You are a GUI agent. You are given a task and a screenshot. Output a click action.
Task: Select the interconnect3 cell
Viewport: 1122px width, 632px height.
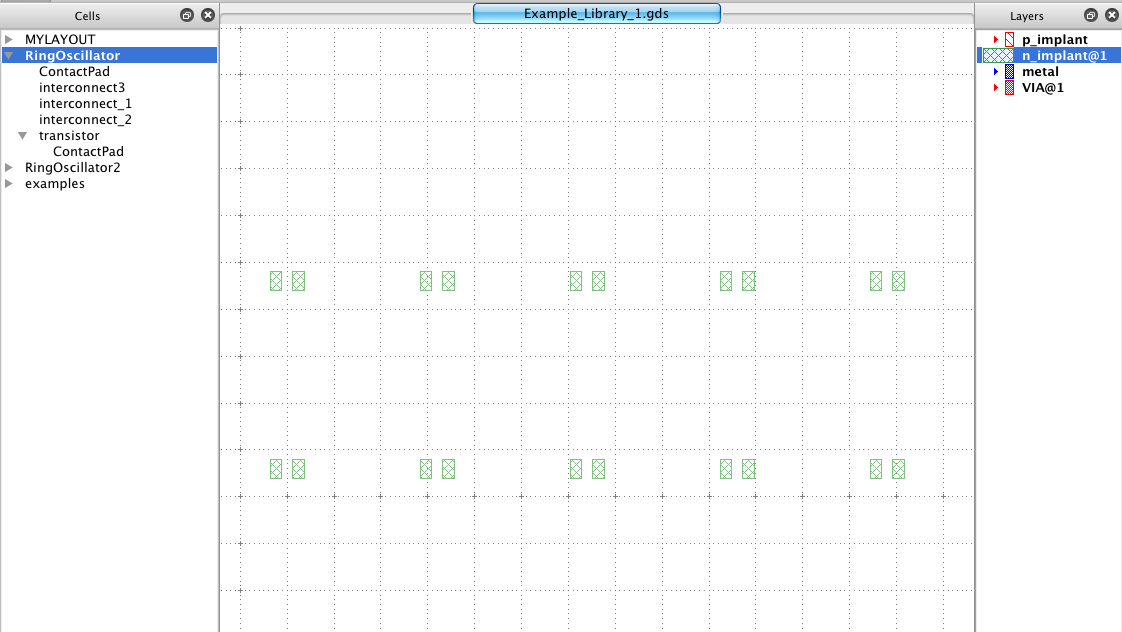pos(82,87)
